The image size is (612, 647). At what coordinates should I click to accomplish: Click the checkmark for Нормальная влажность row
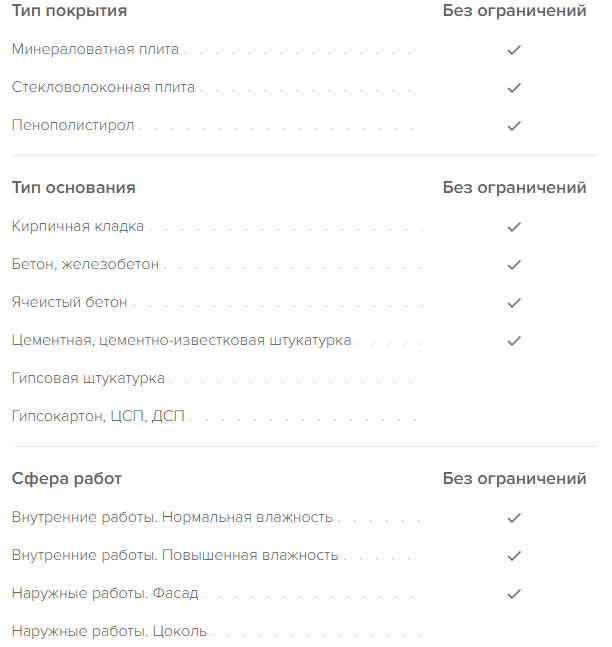pos(514,518)
